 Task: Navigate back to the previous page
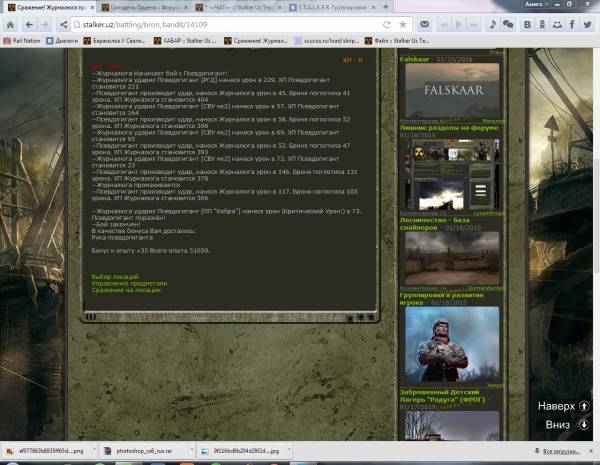coord(29,25)
